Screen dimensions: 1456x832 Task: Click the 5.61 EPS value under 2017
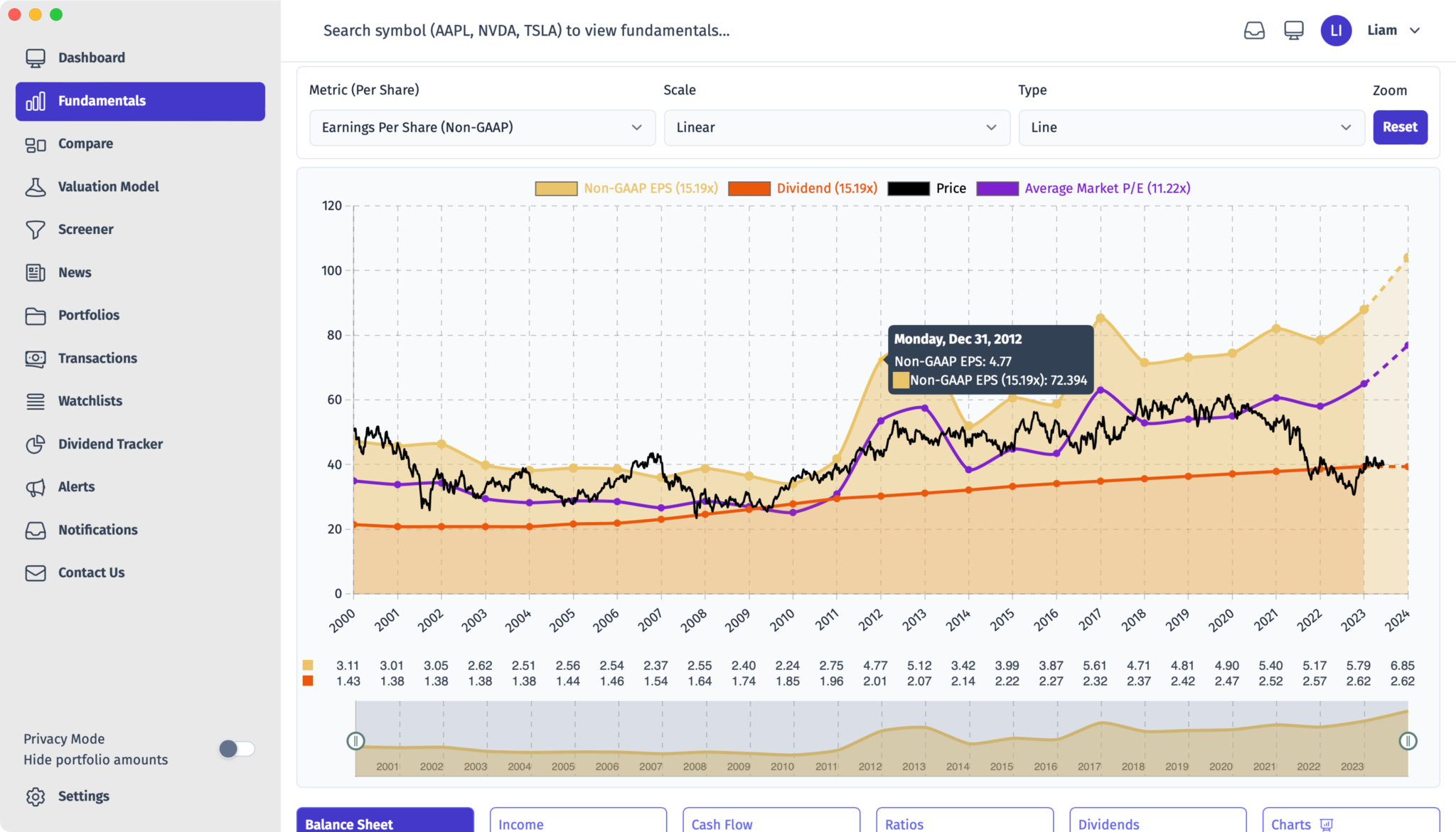1095,666
